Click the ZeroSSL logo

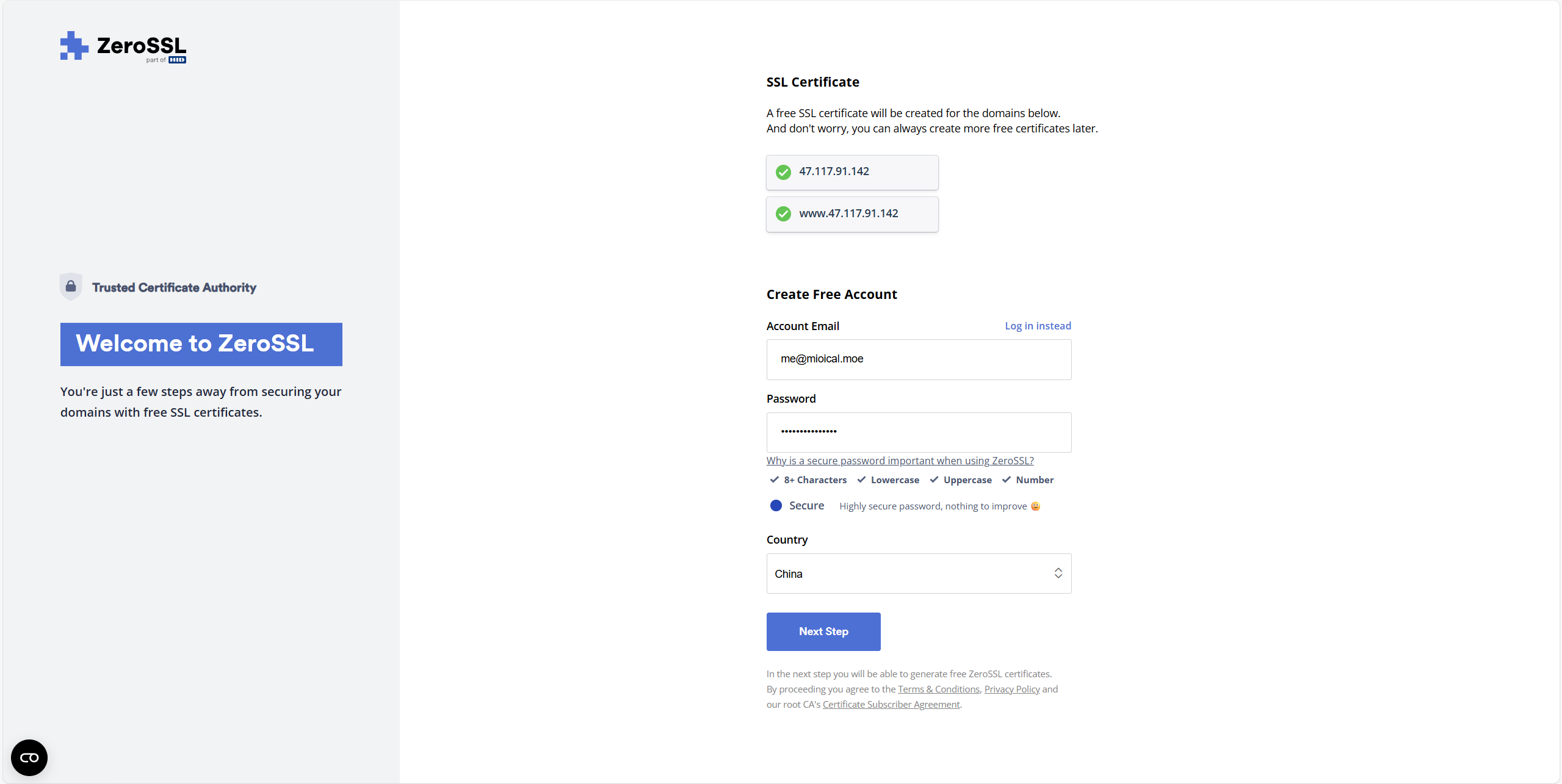(123, 46)
